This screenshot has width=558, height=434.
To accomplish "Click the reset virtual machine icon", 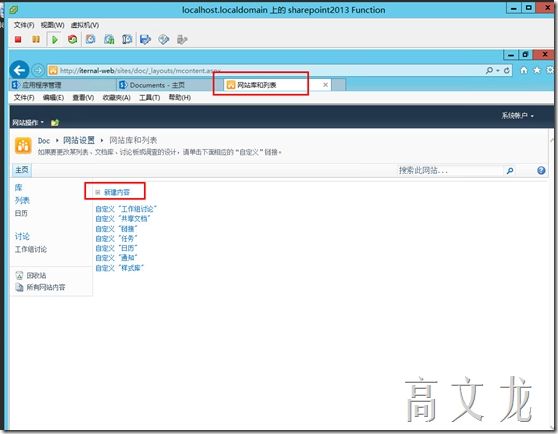I will 73,39.
